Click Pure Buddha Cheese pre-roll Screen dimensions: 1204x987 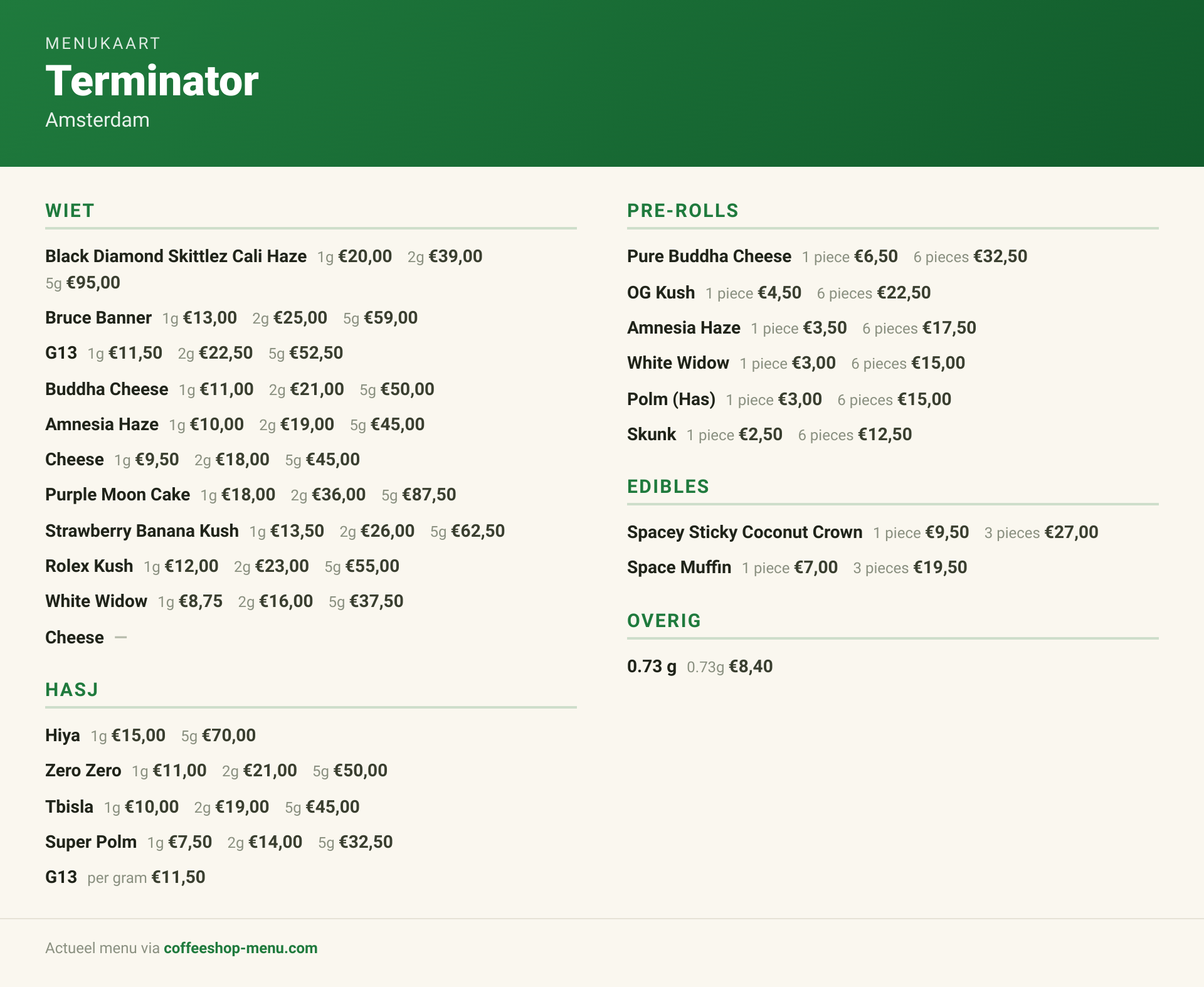click(x=709, y=256)
